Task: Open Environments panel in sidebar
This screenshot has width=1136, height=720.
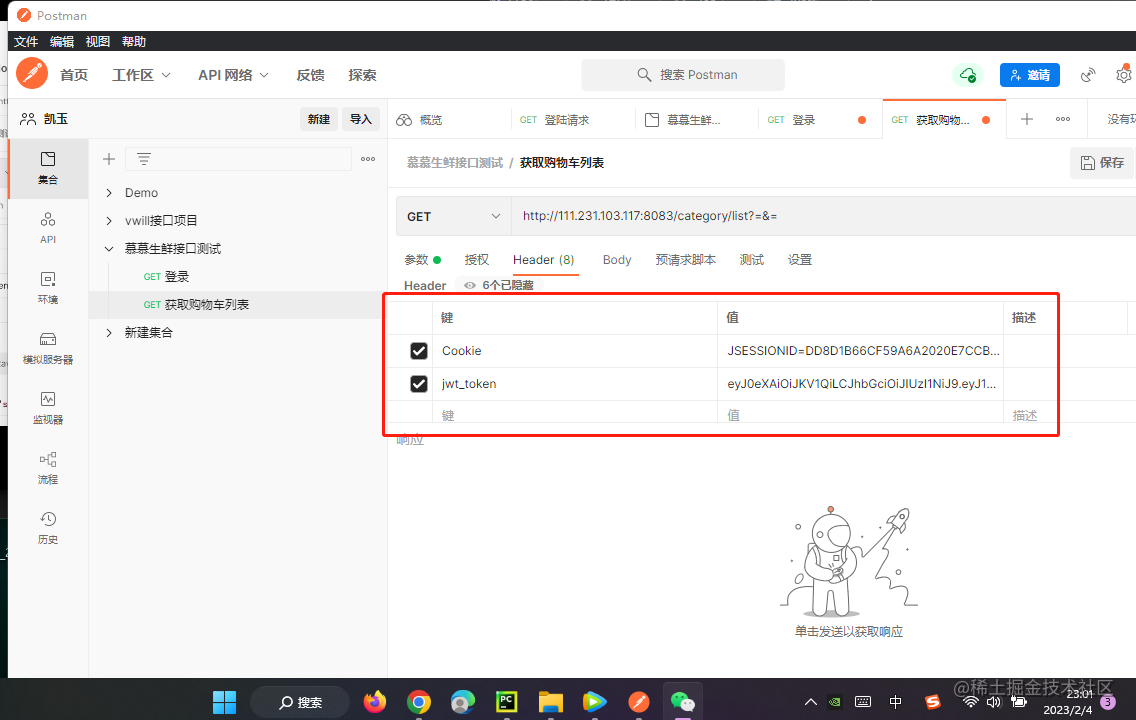Action: (48, 288)
